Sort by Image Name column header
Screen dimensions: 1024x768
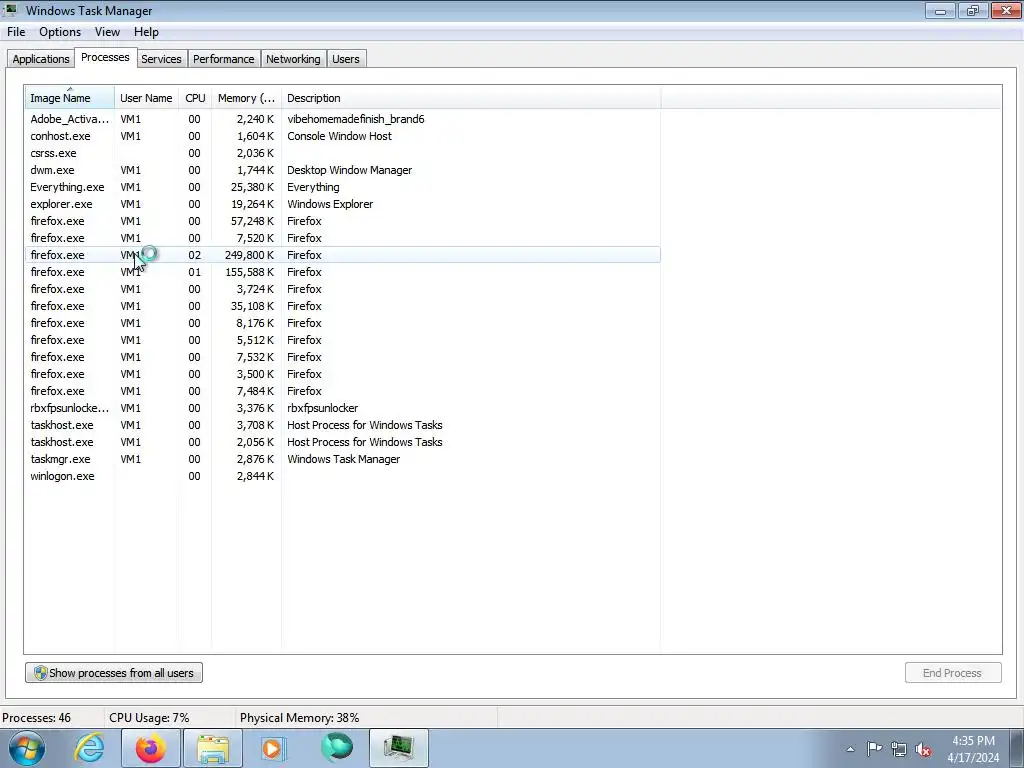click(70, 98)
